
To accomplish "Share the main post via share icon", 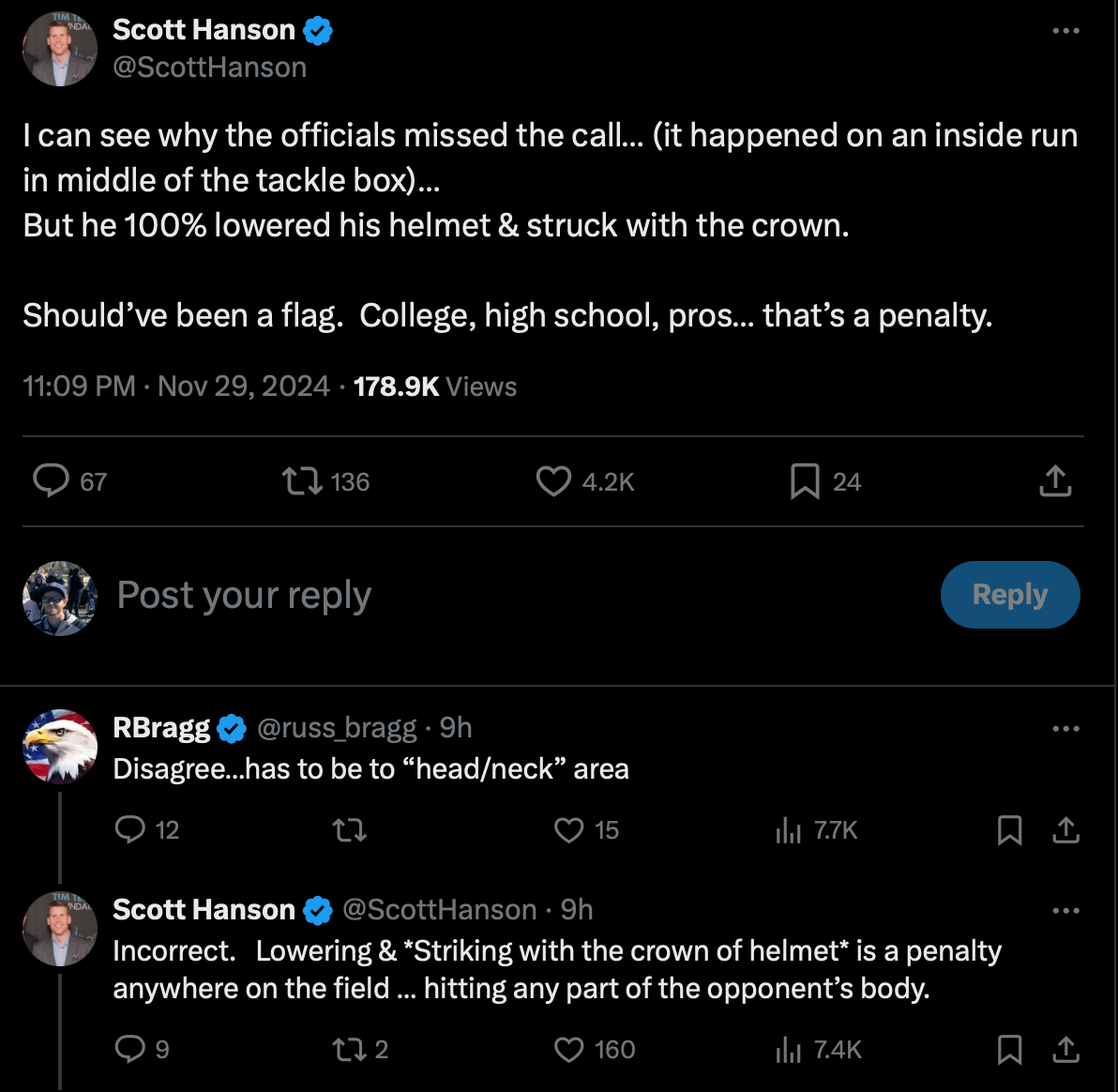I will click(1055, 481).
